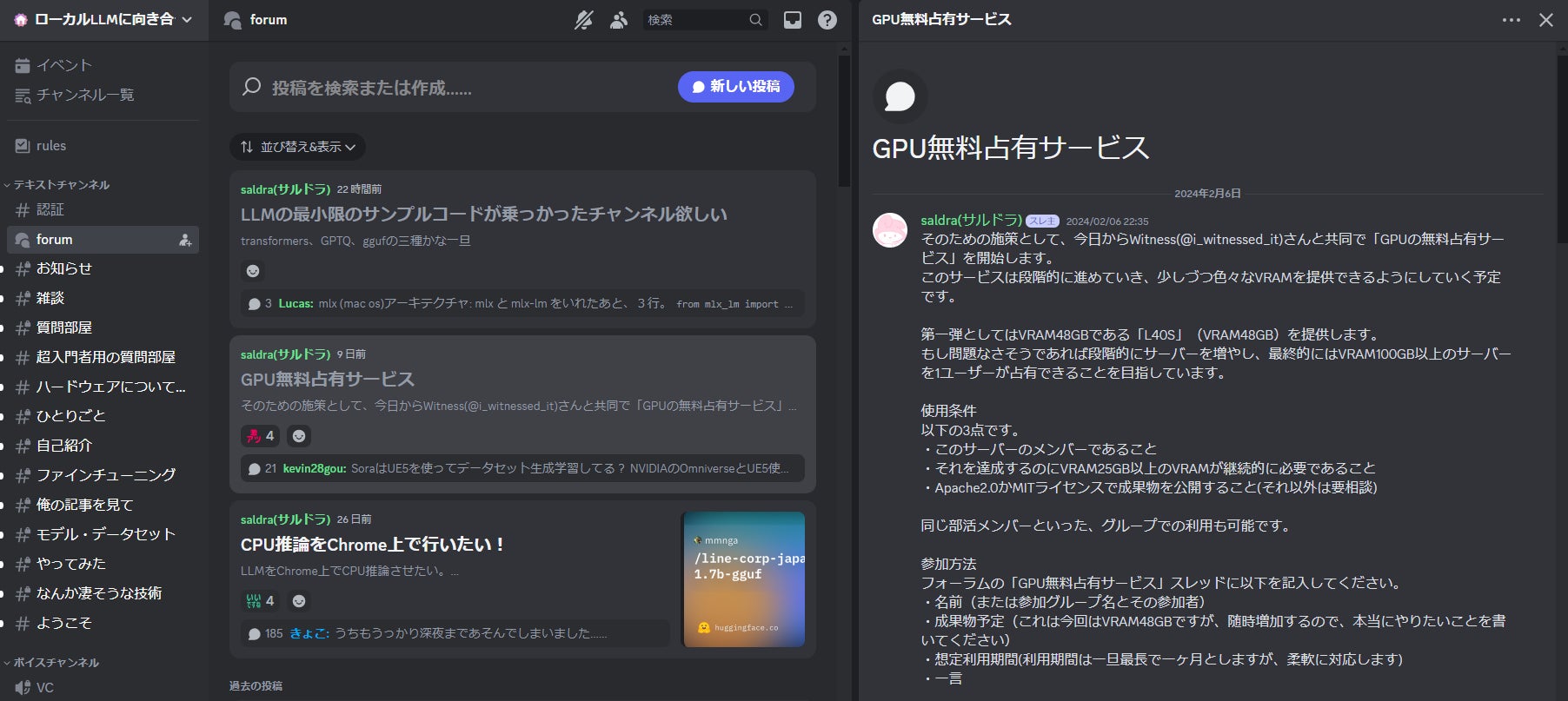Close the GPU無料占有サービス thread panel
The image size is (1568, 701).
(1546, 20)
